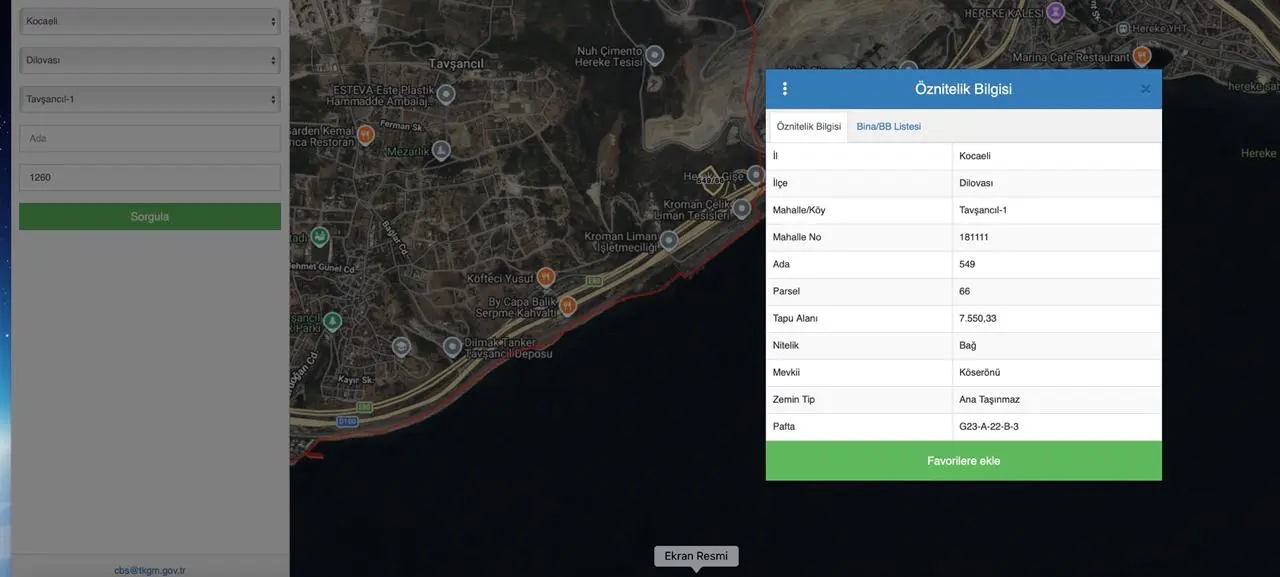
Task: Click the Pafta value G23-A-22-B-3
Action: coord(989,426)
